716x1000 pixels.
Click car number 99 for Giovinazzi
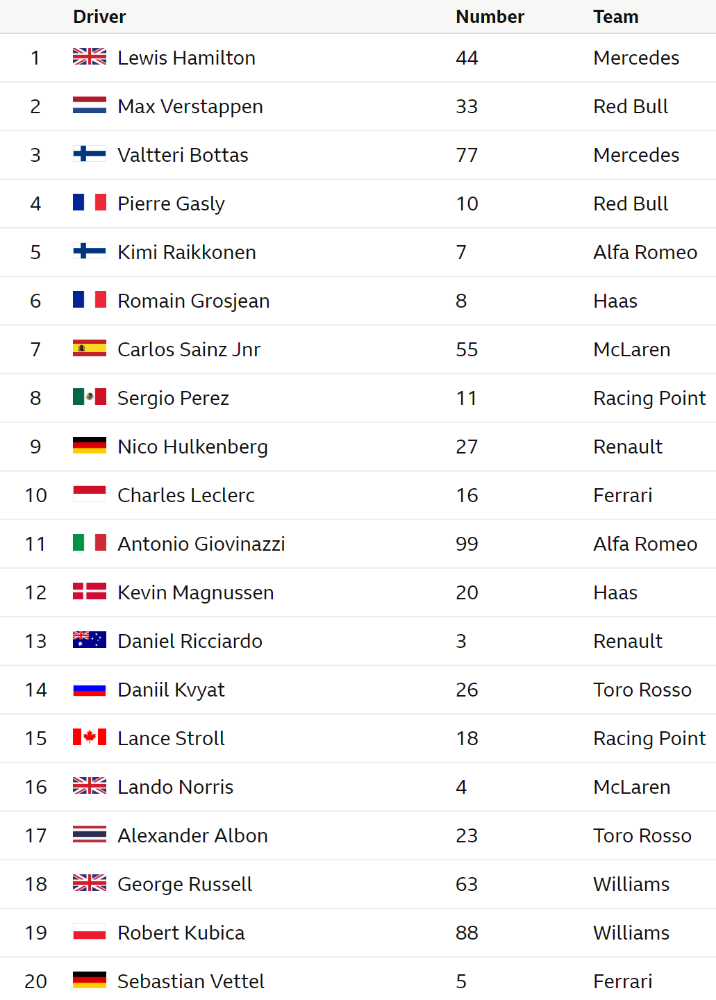click(x=467, y=544)
